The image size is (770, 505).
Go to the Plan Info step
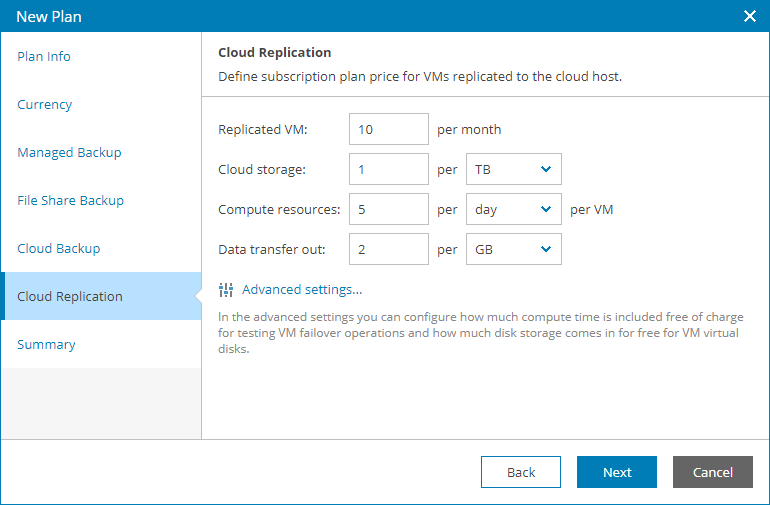coord(44,57)
